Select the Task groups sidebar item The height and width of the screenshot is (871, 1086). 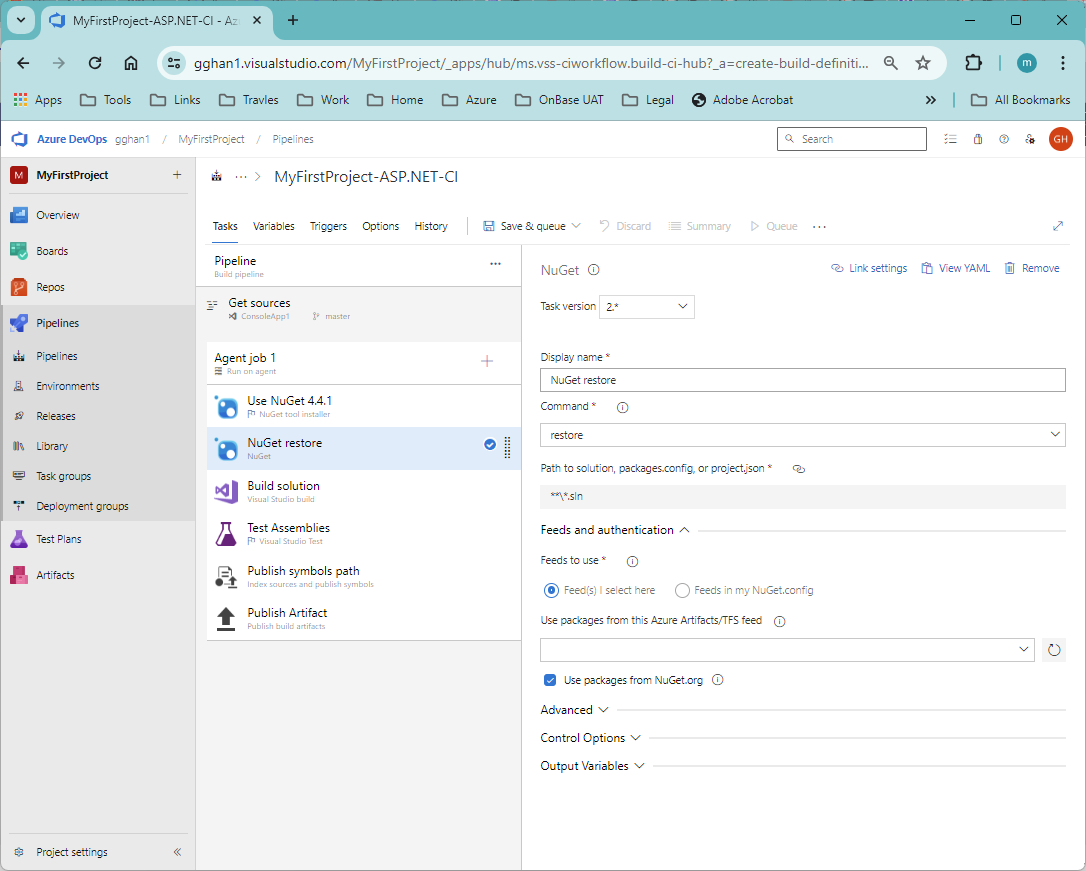click(x=62, y=475)
